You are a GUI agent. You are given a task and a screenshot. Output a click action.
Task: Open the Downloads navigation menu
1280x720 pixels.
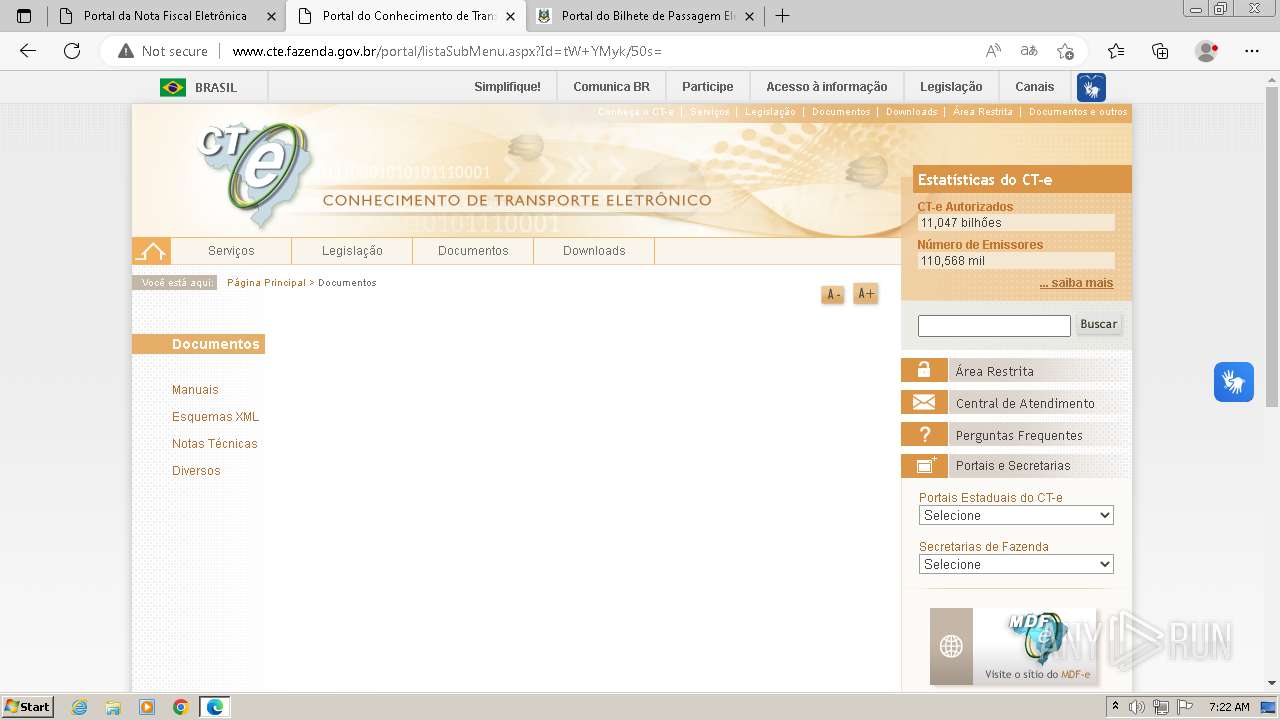594,251
